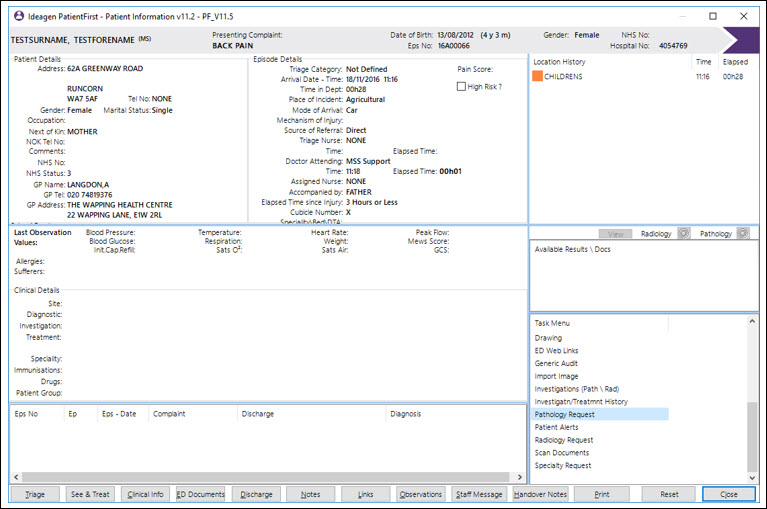This screenshot has width=767, height=509.
Task: Open Patient Alerts task
Action: 556,427
